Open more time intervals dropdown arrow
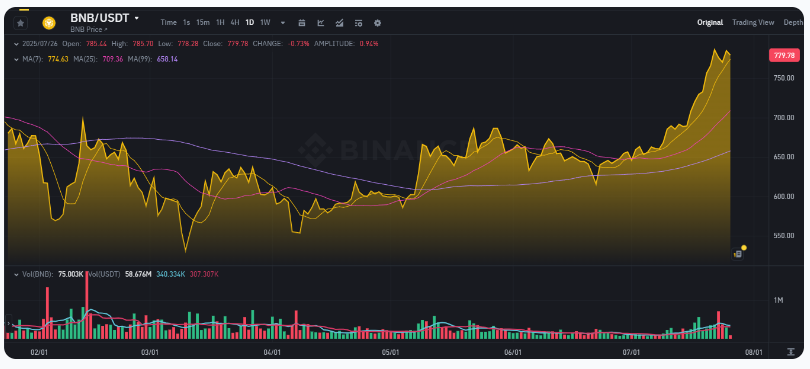Image resolution: width=810 pixels, height=369 pixels. pyautogui.click(x=283, y=23)
